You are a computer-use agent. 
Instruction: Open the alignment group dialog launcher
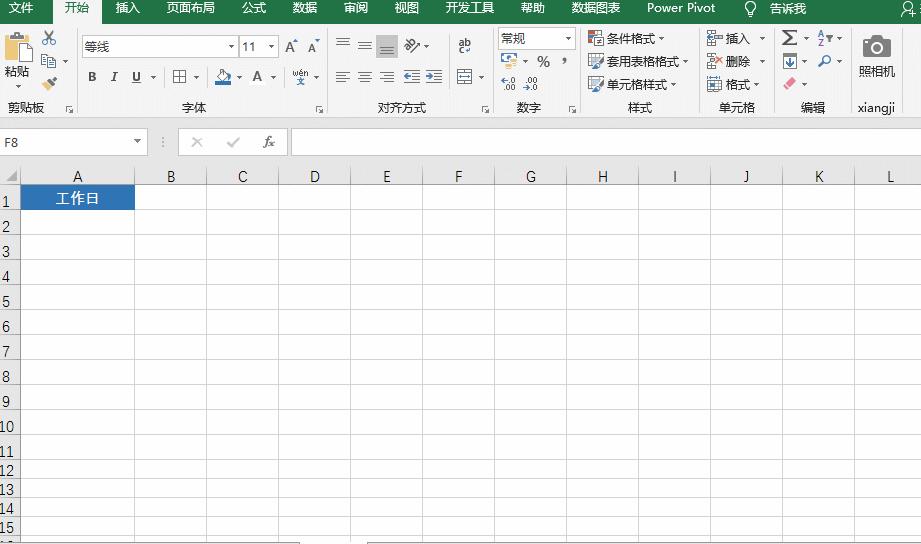[485, 109]
